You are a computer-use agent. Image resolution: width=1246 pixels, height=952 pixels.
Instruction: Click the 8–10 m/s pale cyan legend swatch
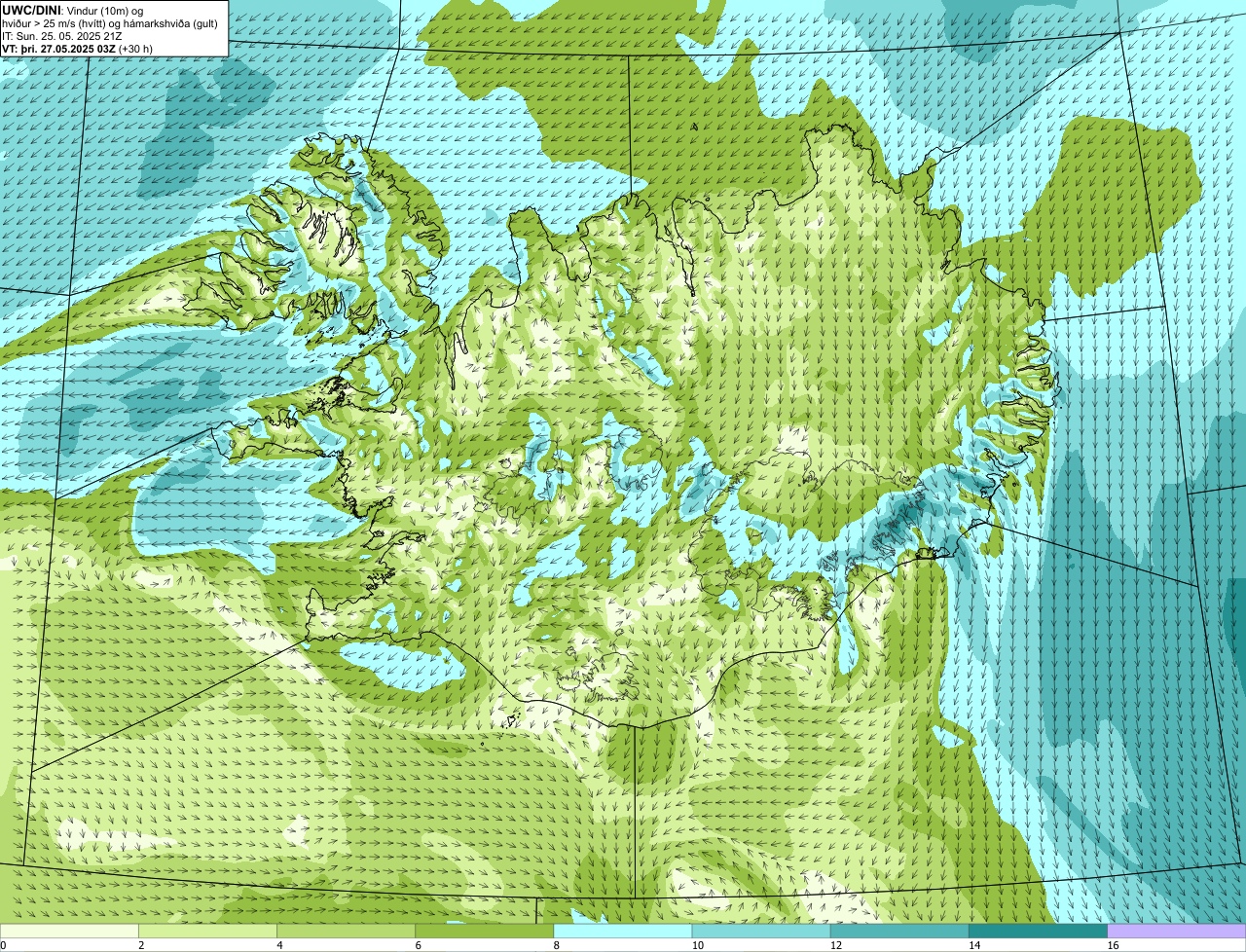623,931
